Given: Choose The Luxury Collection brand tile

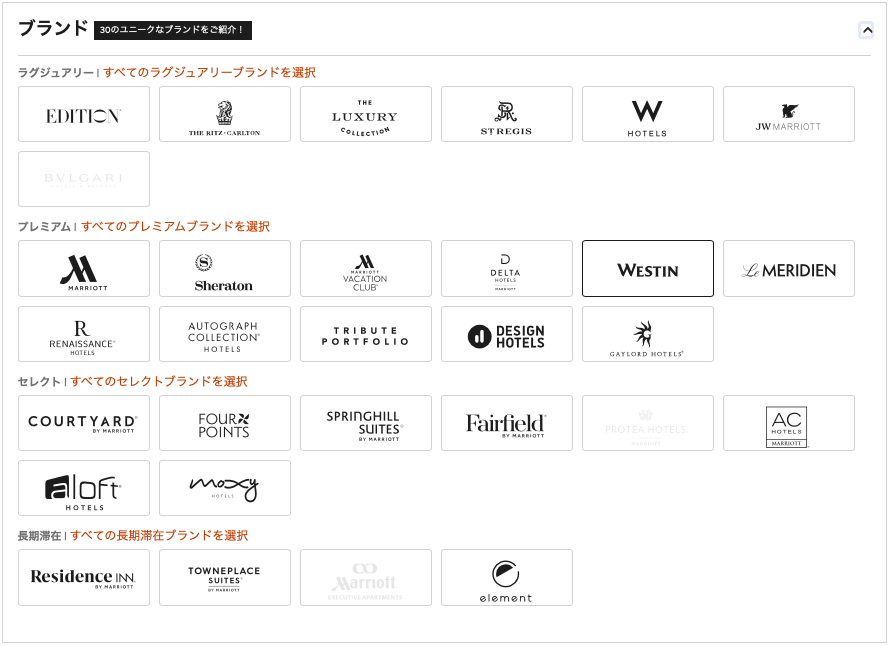Looking at the screenshot, I should point(366,114).
